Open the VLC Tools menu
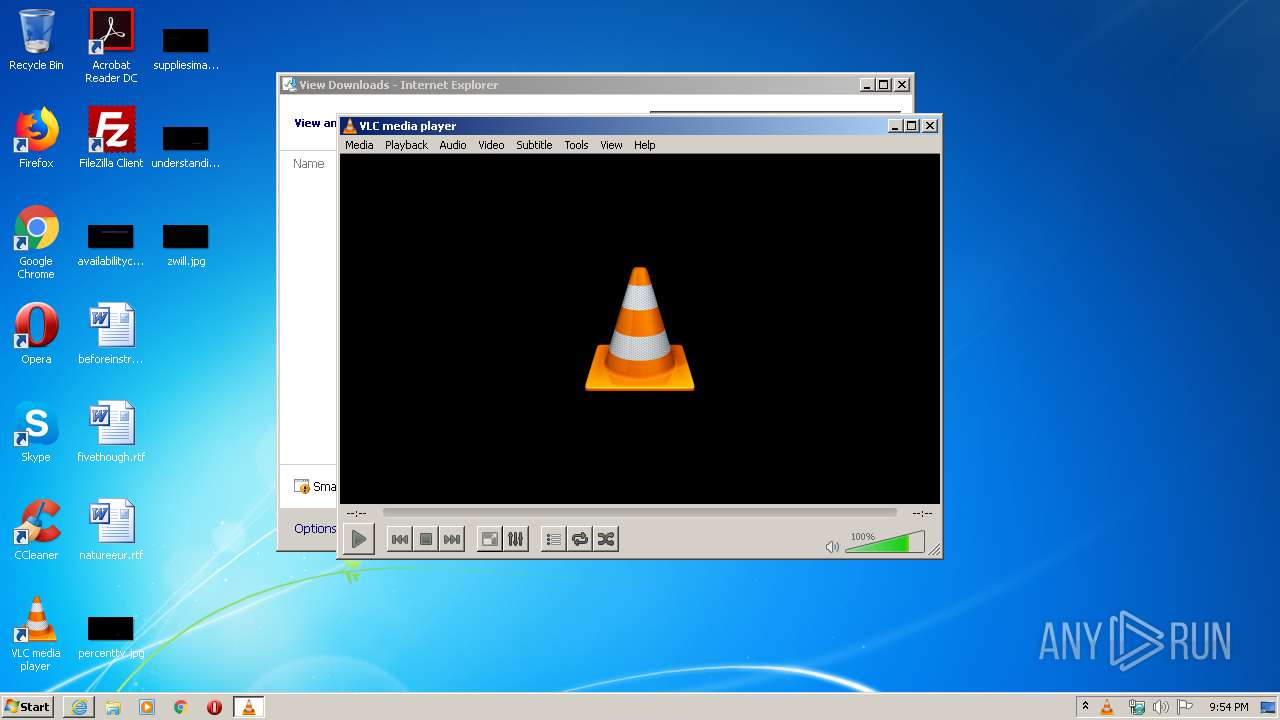The image size is (1280, 720). click(576, 145)
